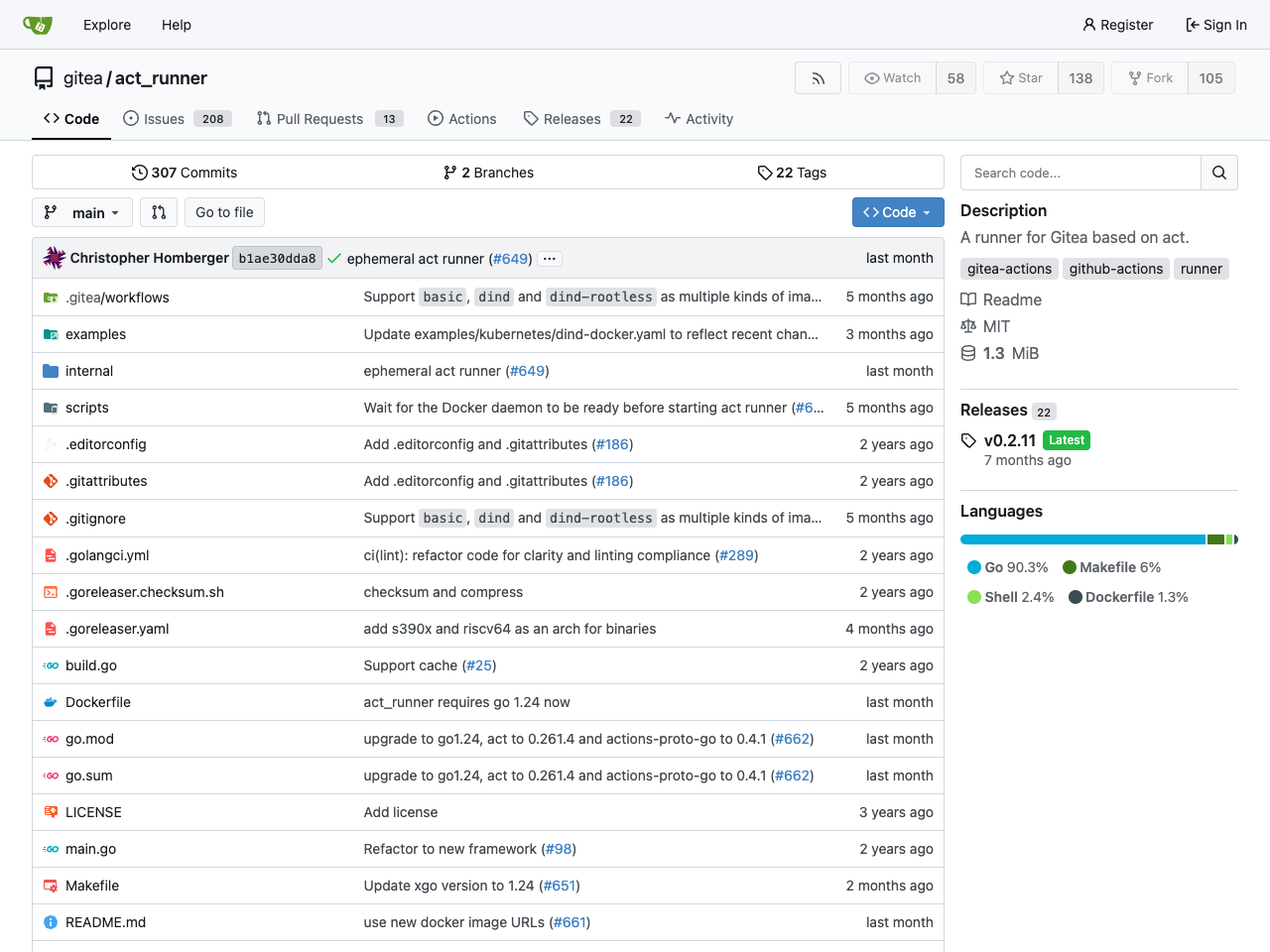The image size is (1270, 952).
Task: Switch to the Code tab
Action: click(71, 119)
